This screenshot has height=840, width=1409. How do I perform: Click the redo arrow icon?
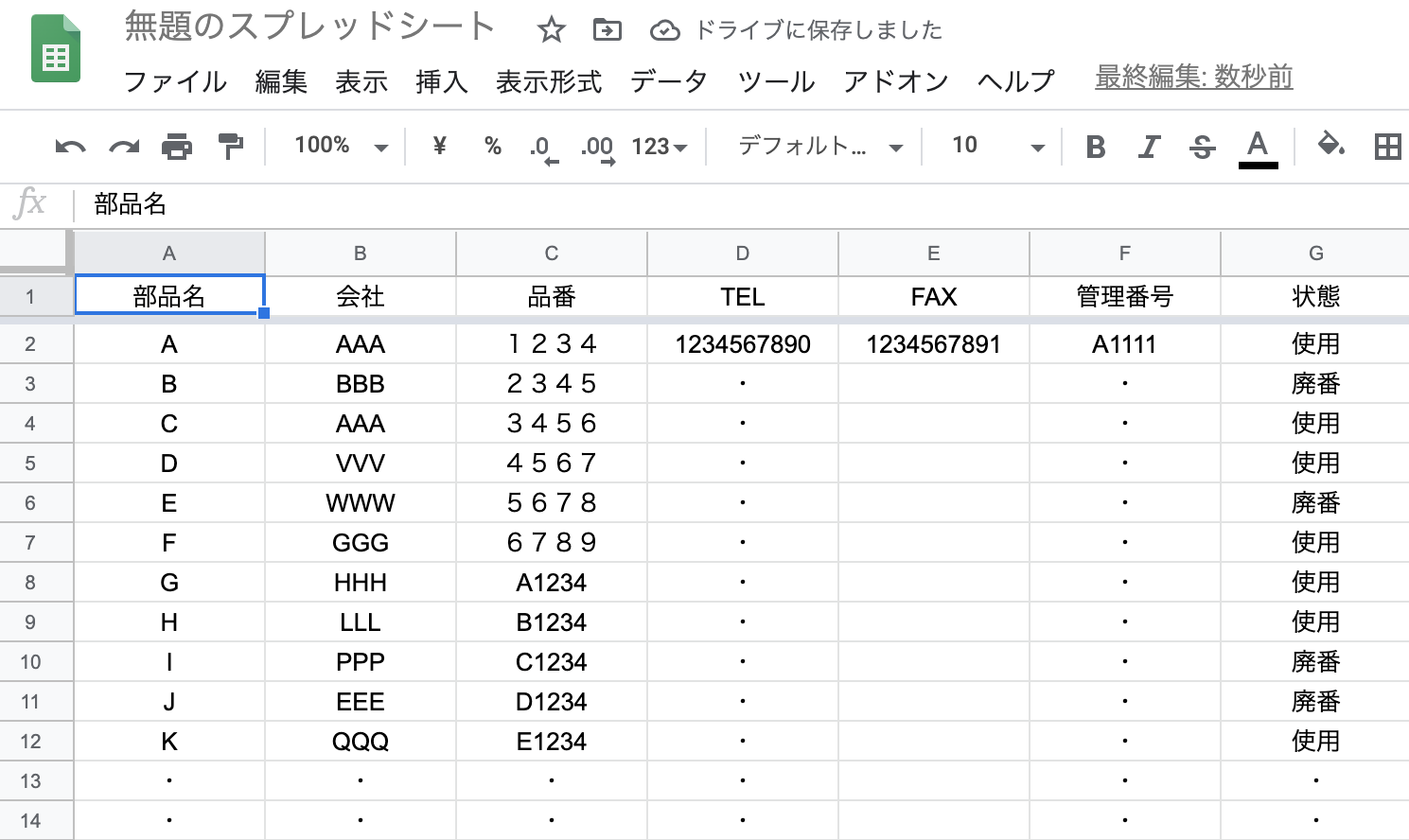click(124, 147)
